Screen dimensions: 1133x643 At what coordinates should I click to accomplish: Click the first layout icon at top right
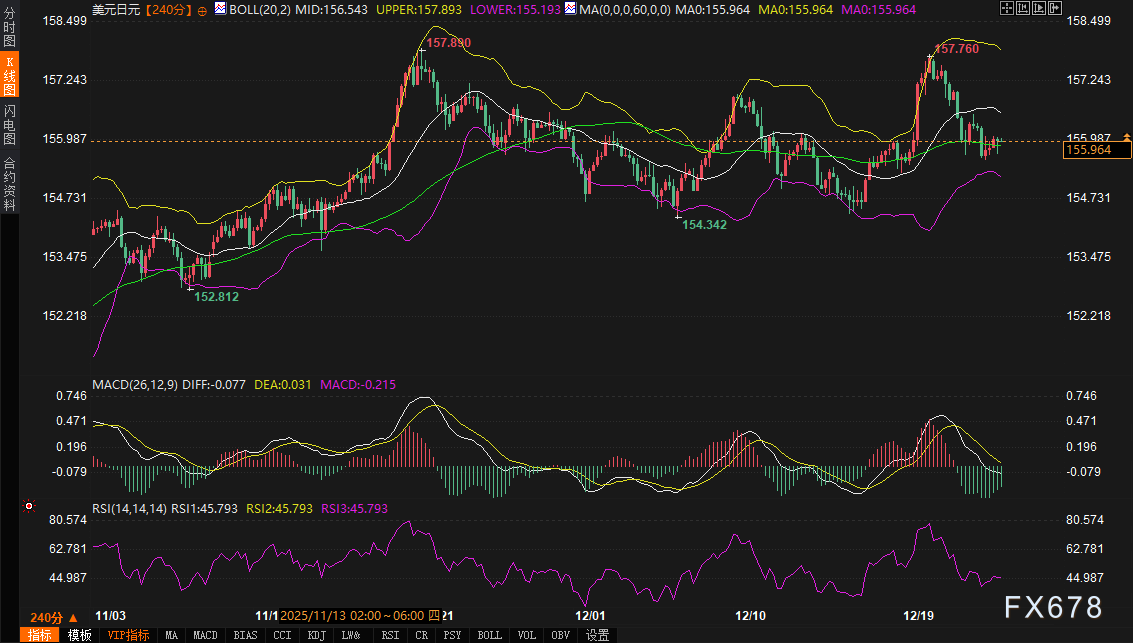pos(1005,8)
